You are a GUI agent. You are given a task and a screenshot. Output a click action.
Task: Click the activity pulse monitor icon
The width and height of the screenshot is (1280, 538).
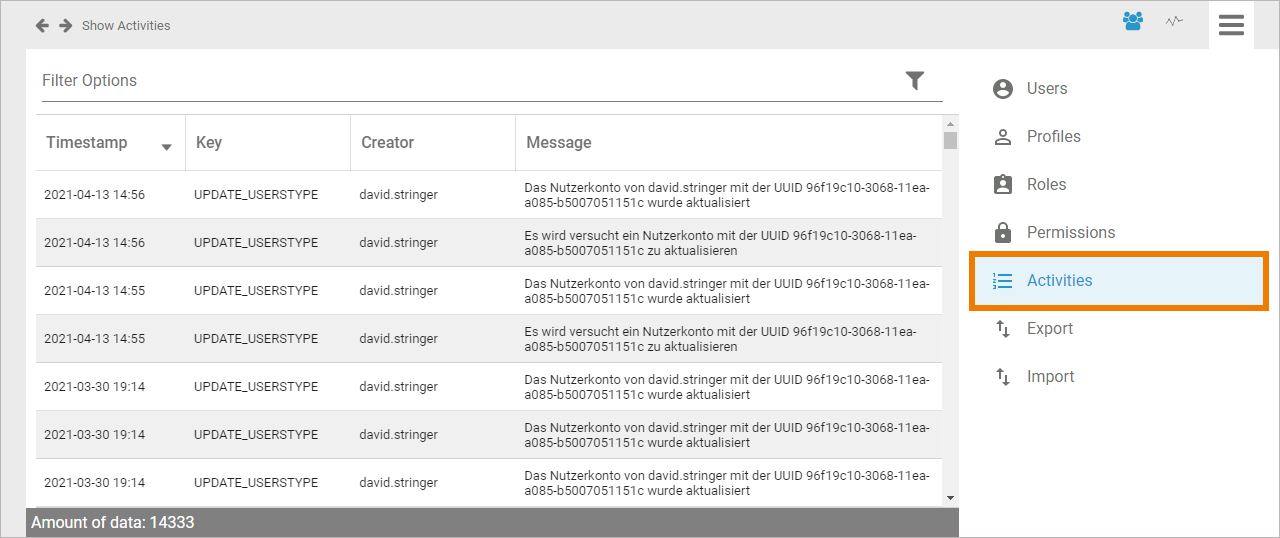click(x=1174, y=21)
